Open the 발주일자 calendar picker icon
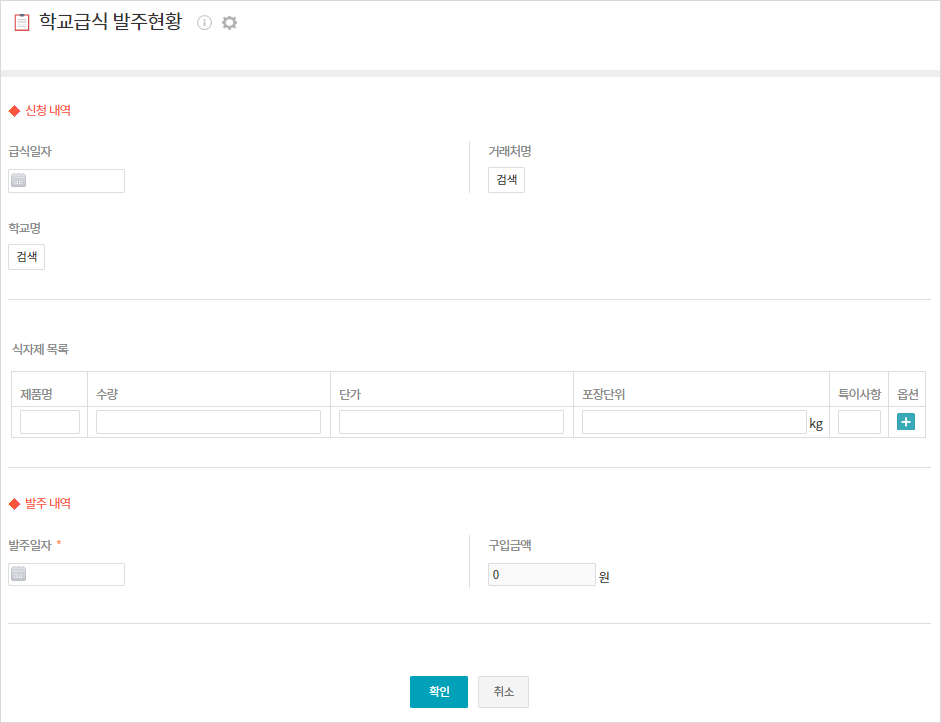 (x=18, y=574)
